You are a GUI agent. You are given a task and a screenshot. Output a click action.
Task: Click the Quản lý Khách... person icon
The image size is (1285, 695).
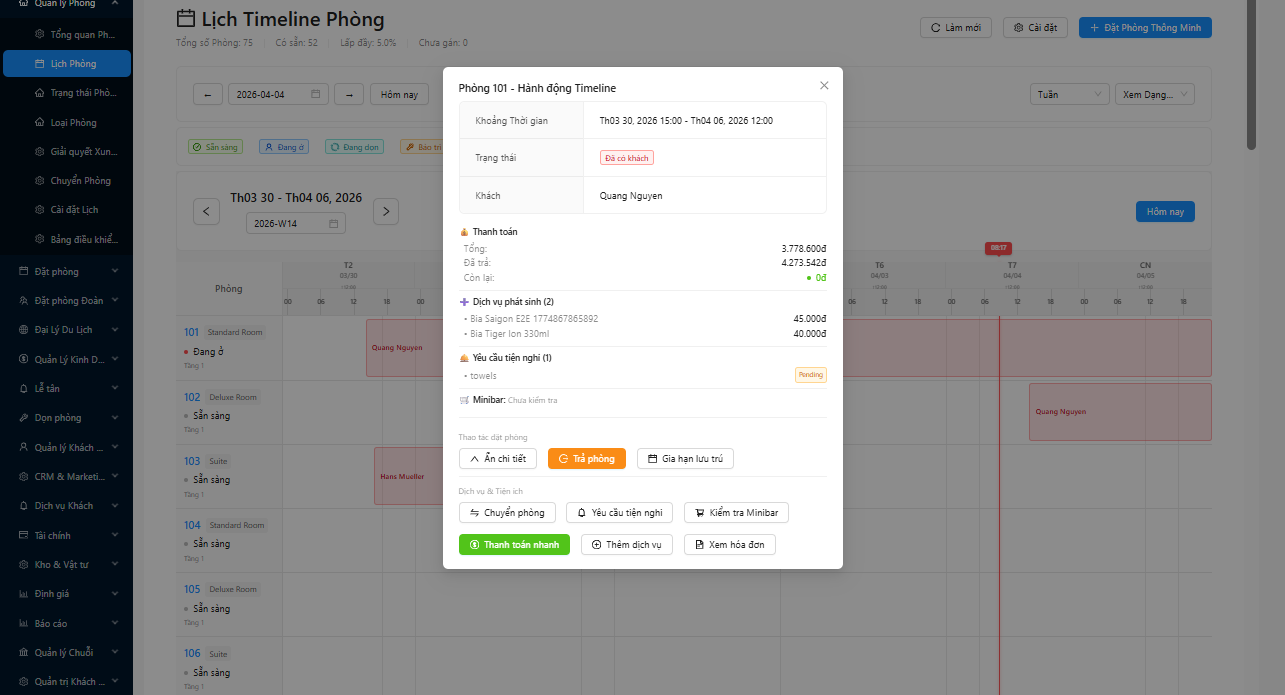tap(24, 447)
